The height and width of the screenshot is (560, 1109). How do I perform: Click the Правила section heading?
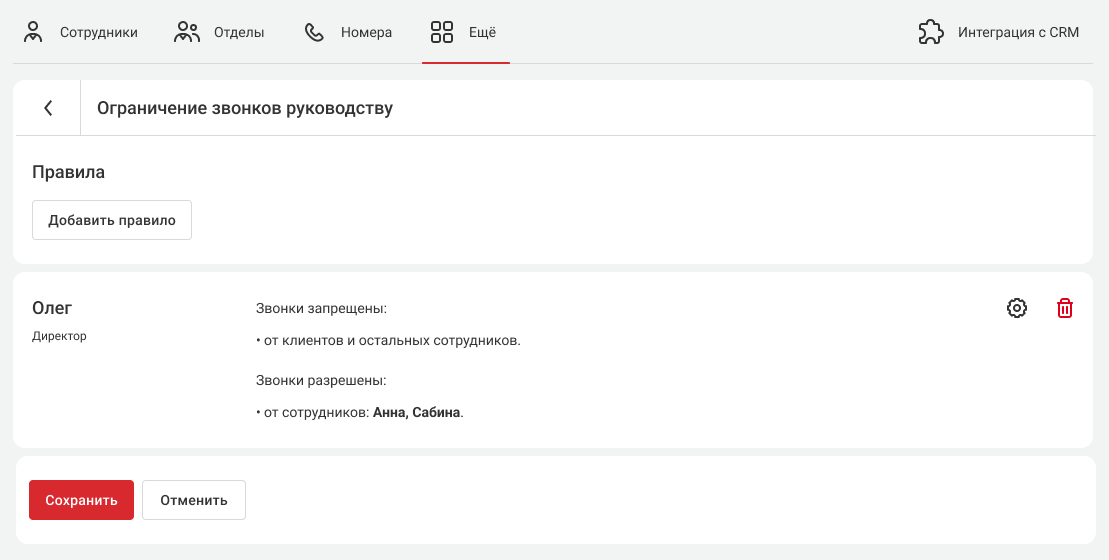68,172
